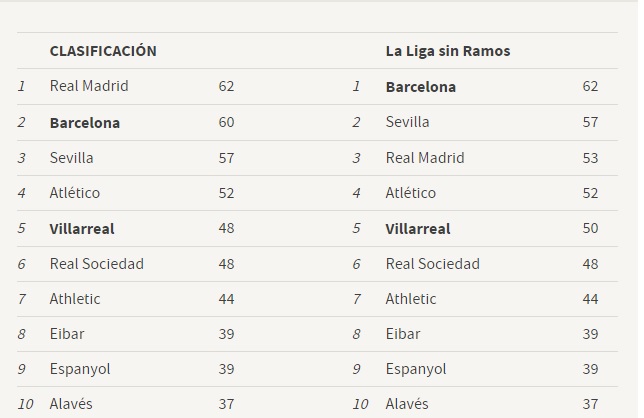The image size is (644, 418).
Task: Select Athletic in La Liga sin Ramos table
Action: (411, 299)
